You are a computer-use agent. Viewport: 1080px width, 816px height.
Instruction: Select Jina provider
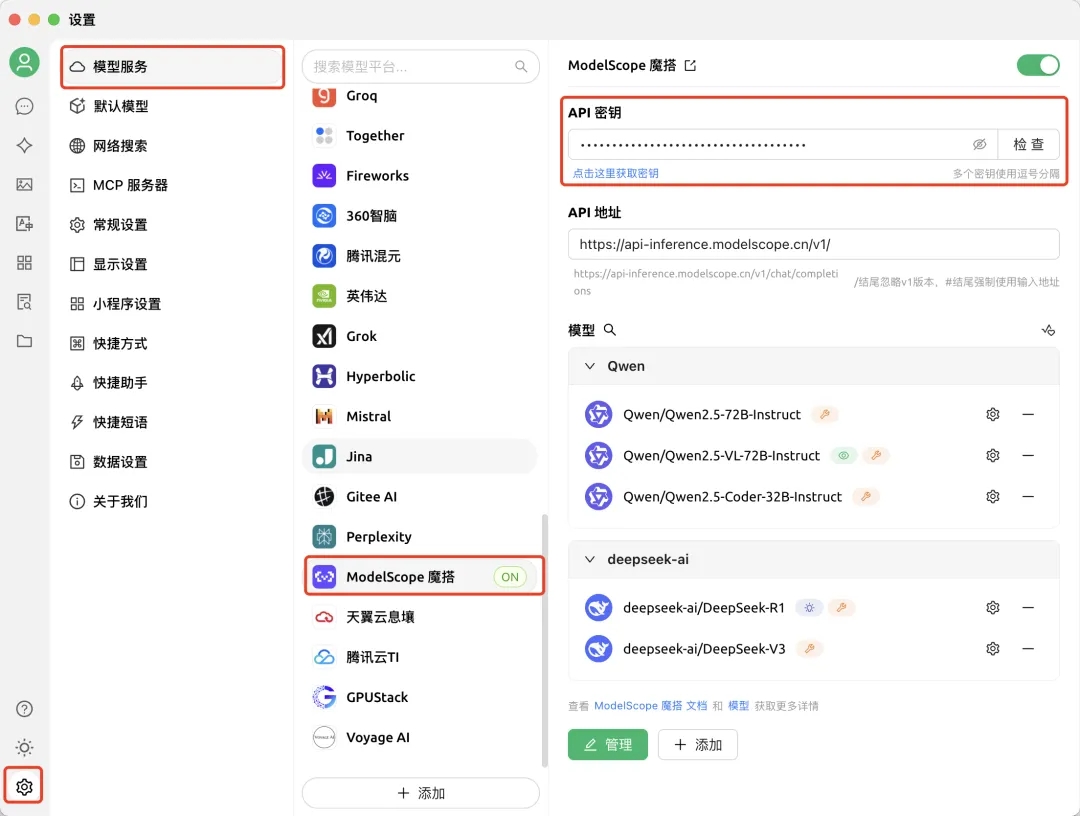[x=420, y=457]
